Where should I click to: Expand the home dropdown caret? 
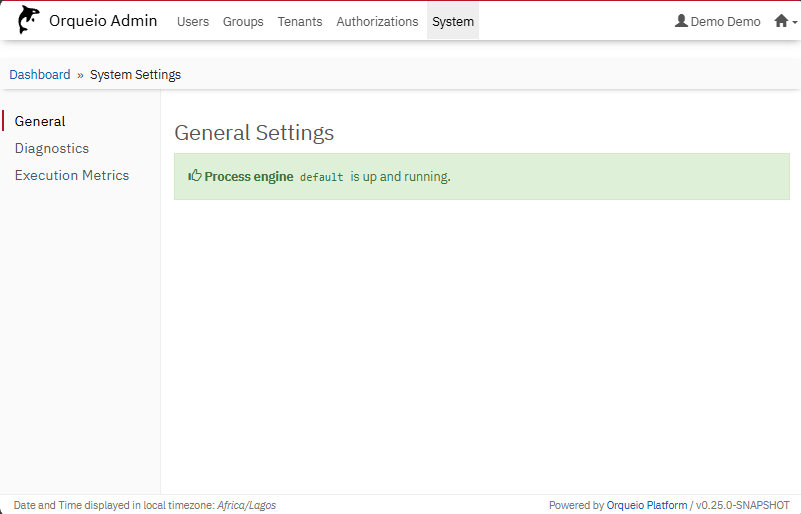[x=795, y=22]
